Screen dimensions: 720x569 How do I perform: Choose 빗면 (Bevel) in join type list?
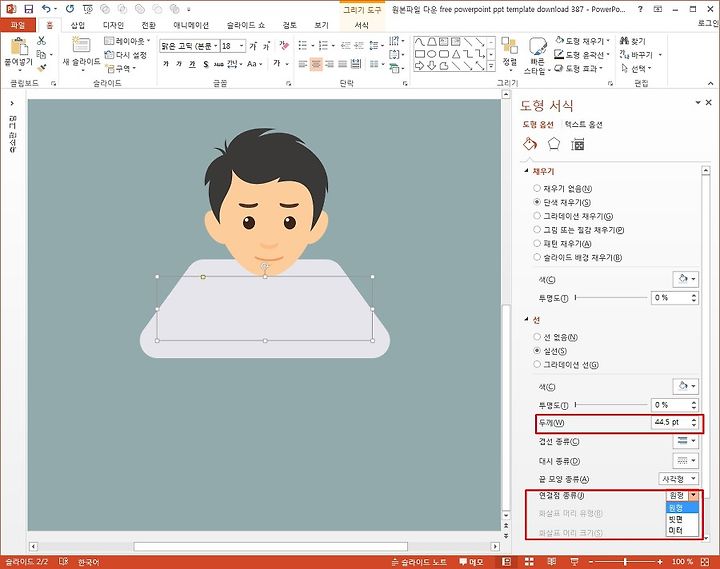click(682, 519)
